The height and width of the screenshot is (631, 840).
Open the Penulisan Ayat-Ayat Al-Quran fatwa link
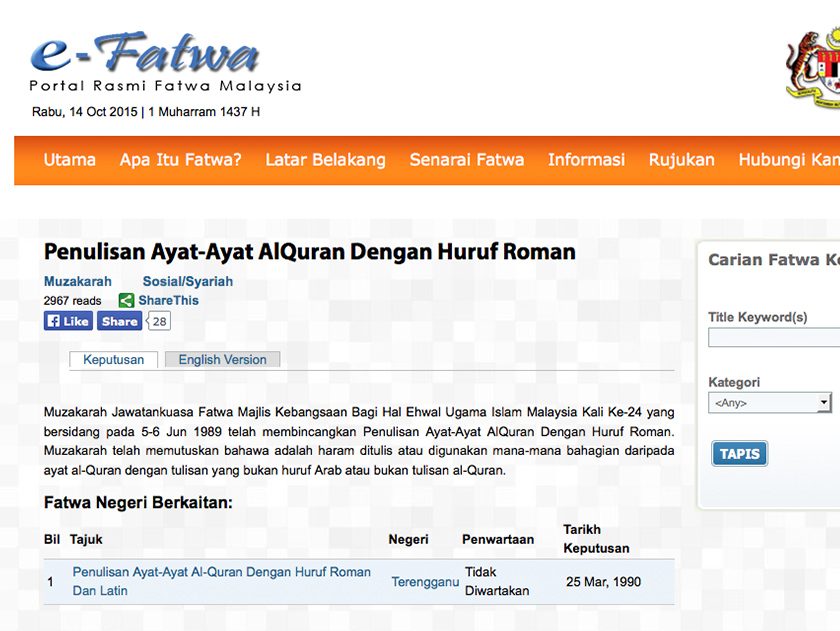pos(221,572)
